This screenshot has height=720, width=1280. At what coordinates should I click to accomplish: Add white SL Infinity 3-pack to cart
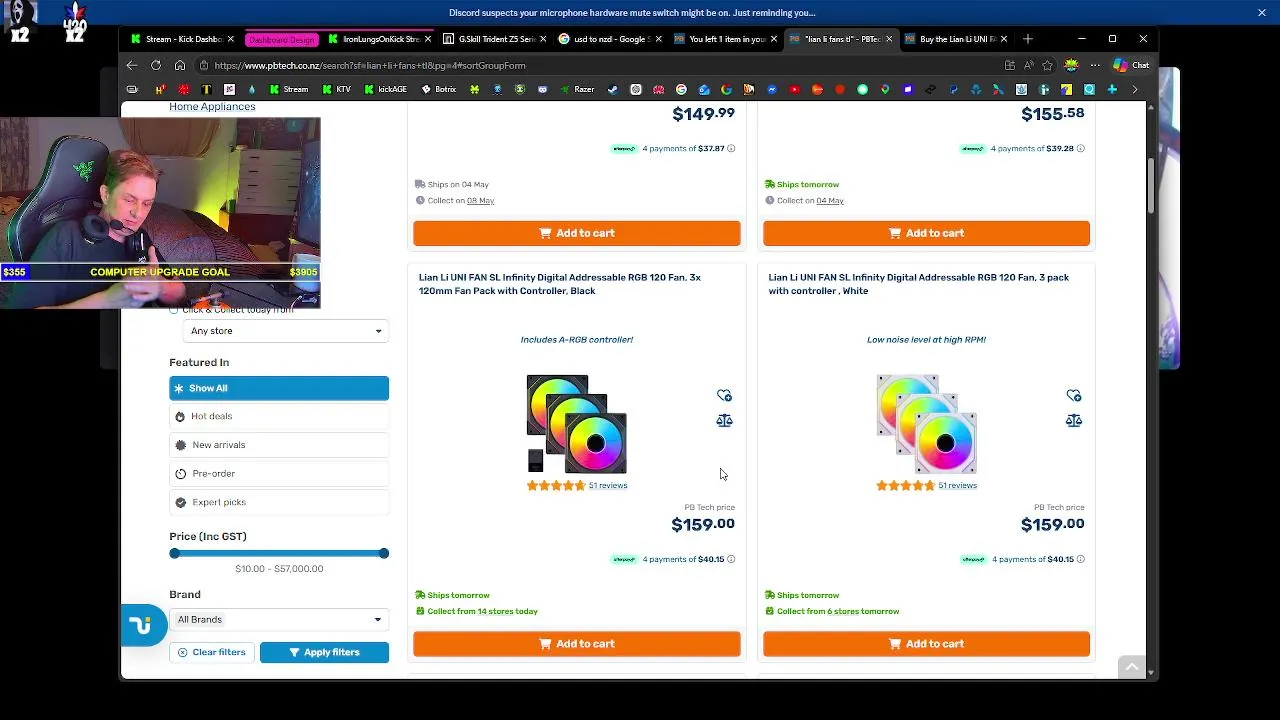[x=926, y=644]
